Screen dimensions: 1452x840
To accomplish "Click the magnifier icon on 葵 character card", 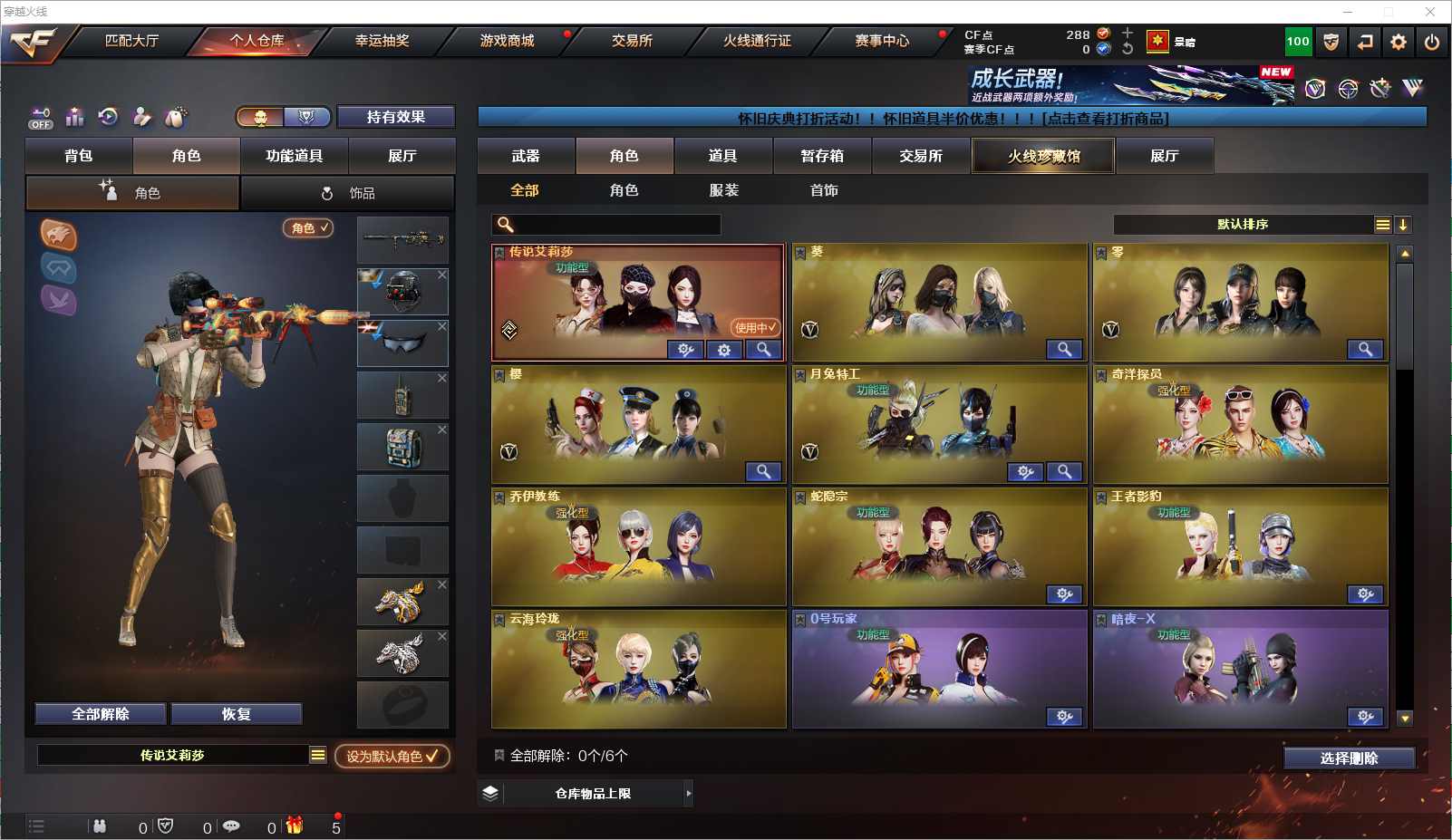I will click(1064, 350).
